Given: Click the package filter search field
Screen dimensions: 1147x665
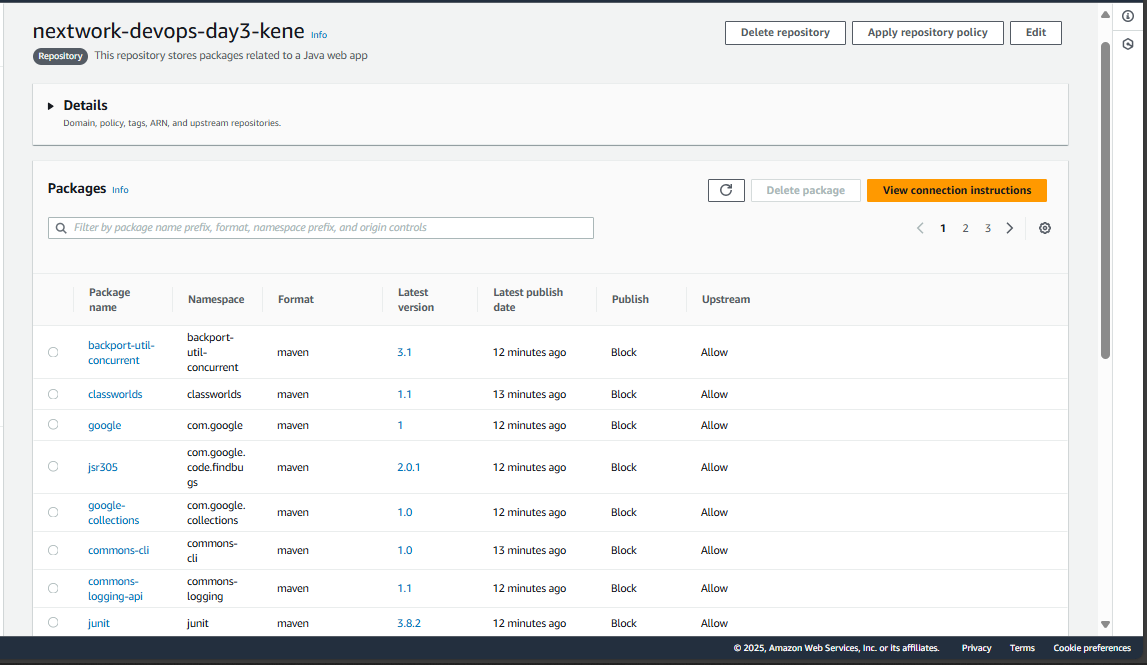Looking at the screenshot, I should (321, 228).
